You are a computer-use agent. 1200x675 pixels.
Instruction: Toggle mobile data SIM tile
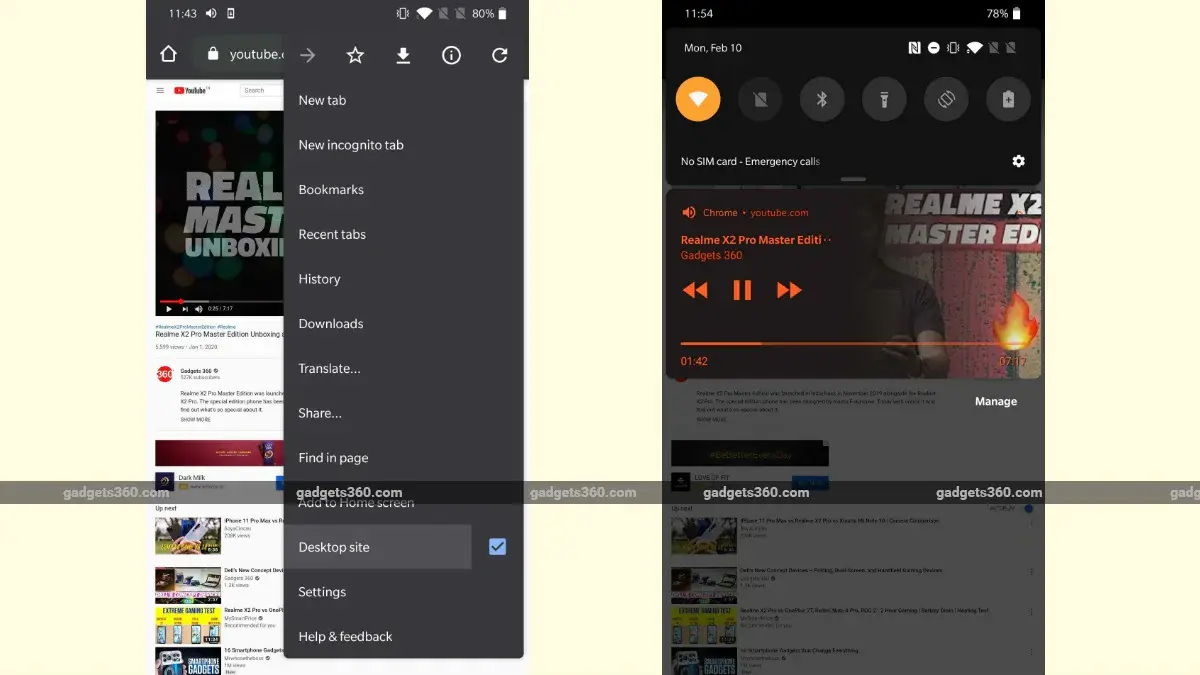pyautogui.click(x=760, y=100)
